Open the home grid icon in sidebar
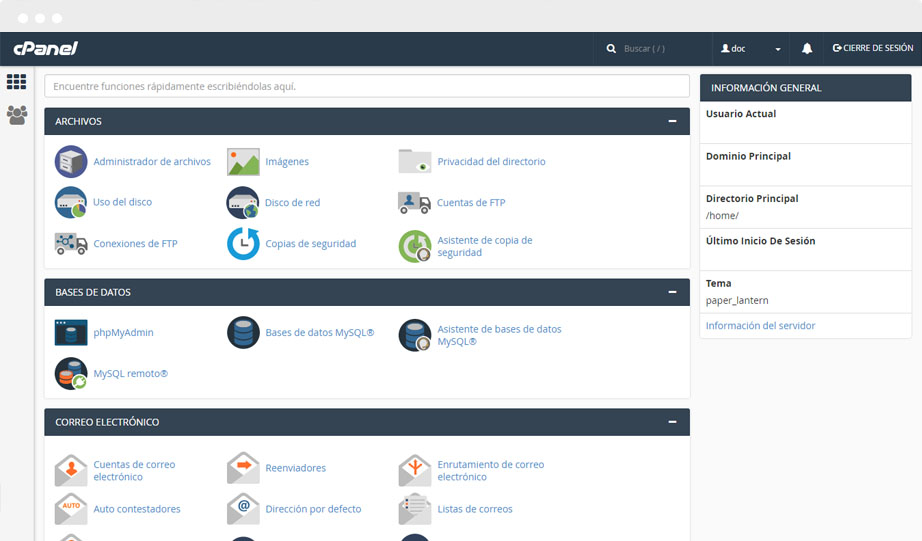This screenshot has height=541, width=922. (16, 82)
